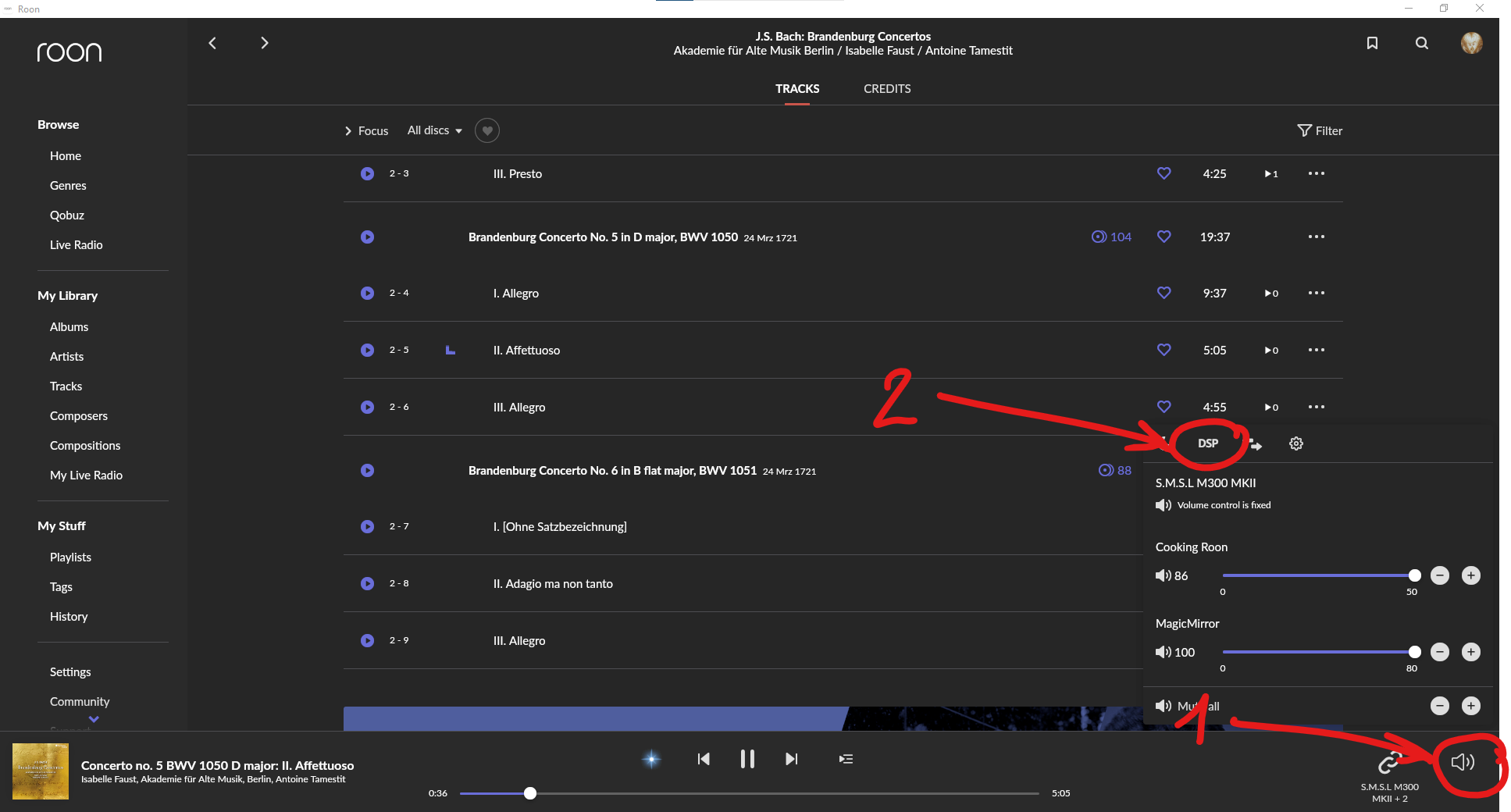Play track III. Presto
This screenshot has width=1511, height=812.
pos(367,173)
